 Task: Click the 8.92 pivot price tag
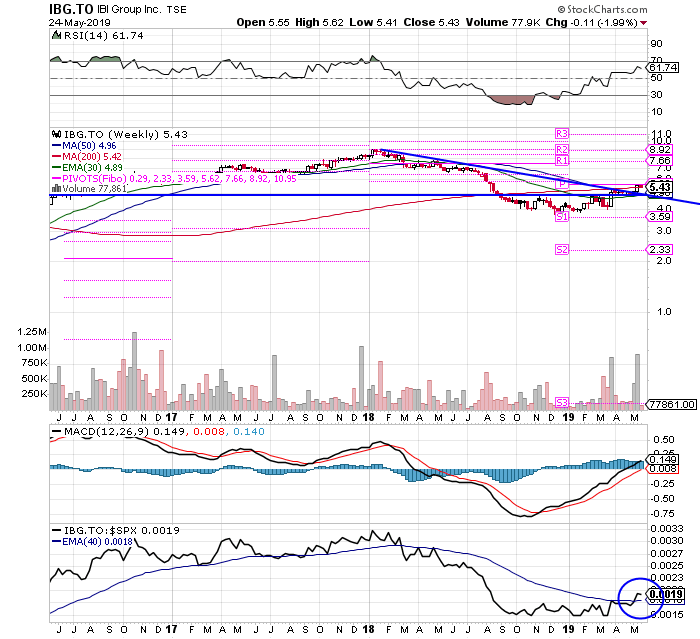(x=659, y=150)
